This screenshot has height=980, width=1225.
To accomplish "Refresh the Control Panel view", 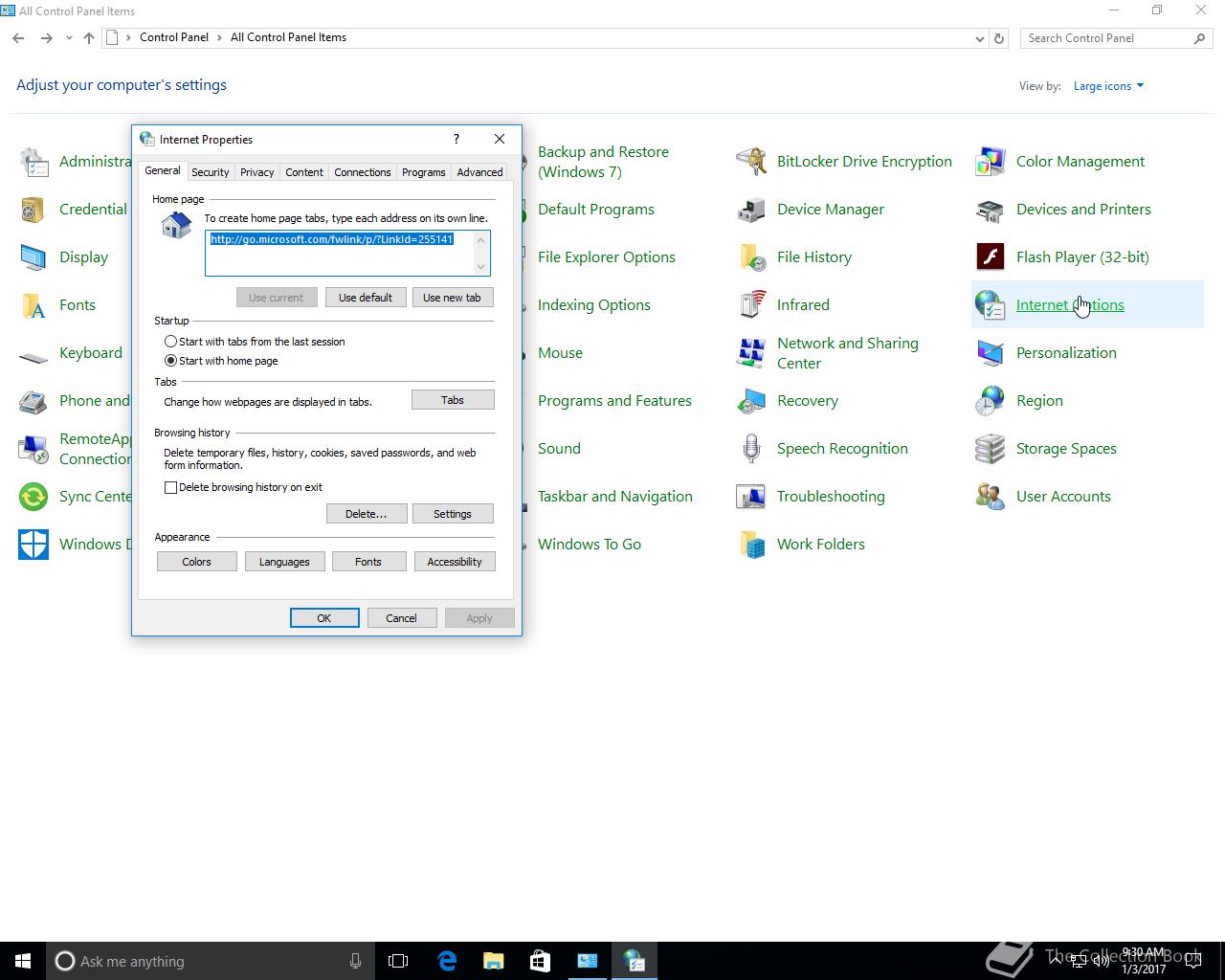I will (x=999, y=38).
